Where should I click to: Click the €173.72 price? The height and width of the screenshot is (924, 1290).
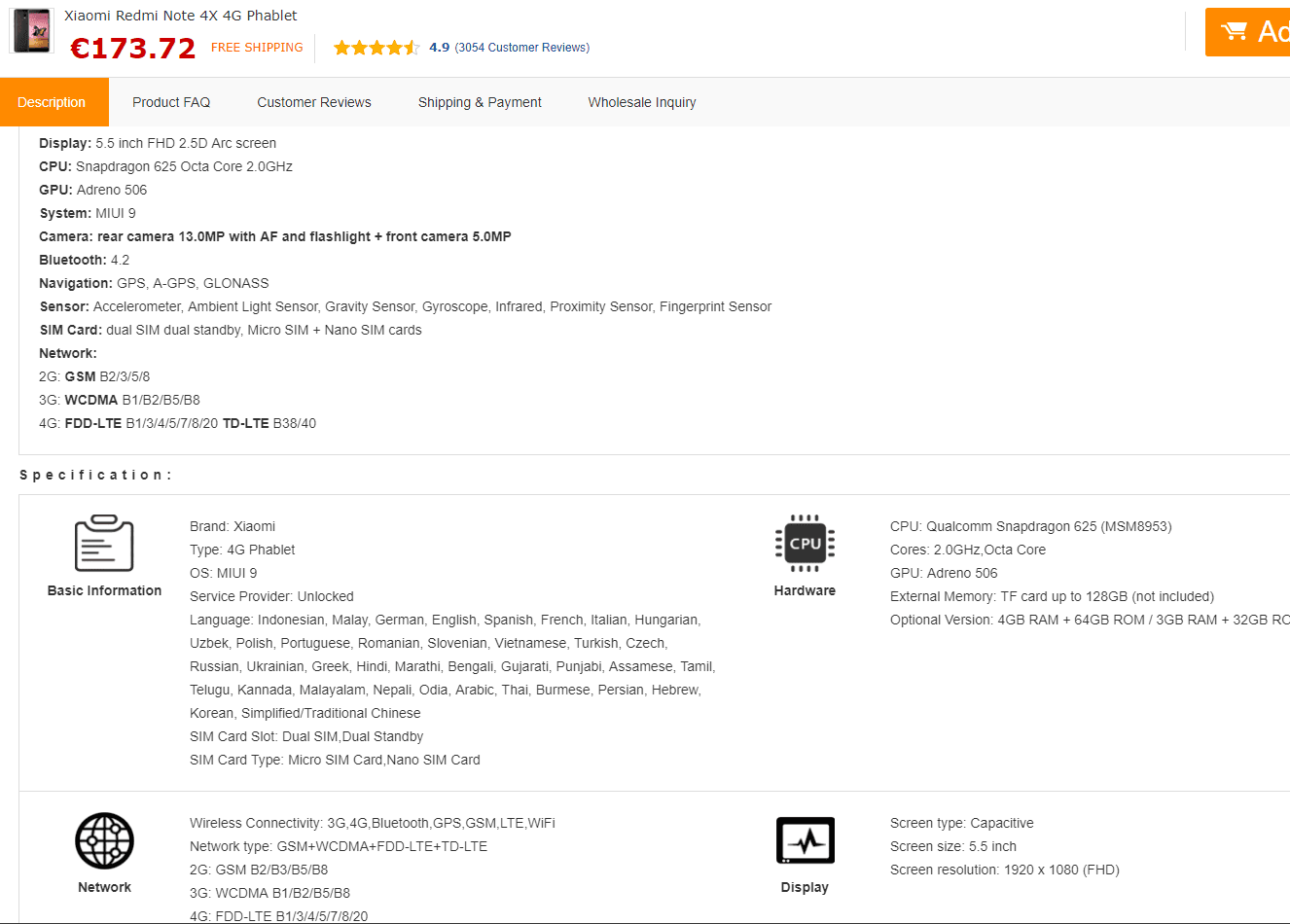[133, 48]
